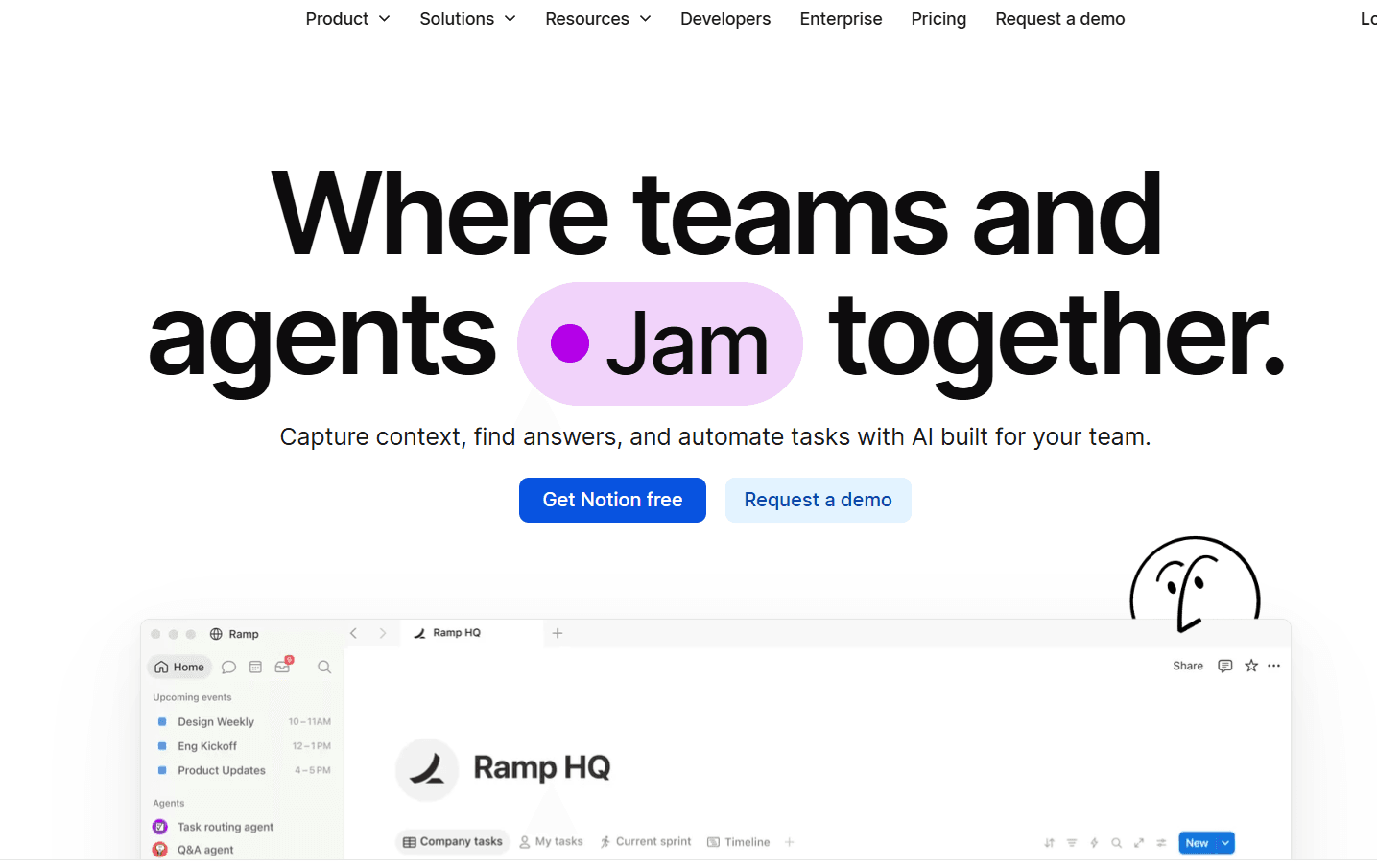The width and height of the screenshot is (1377, 868).
Task: Go back with the left arrow icon
Action: [353, 633]
